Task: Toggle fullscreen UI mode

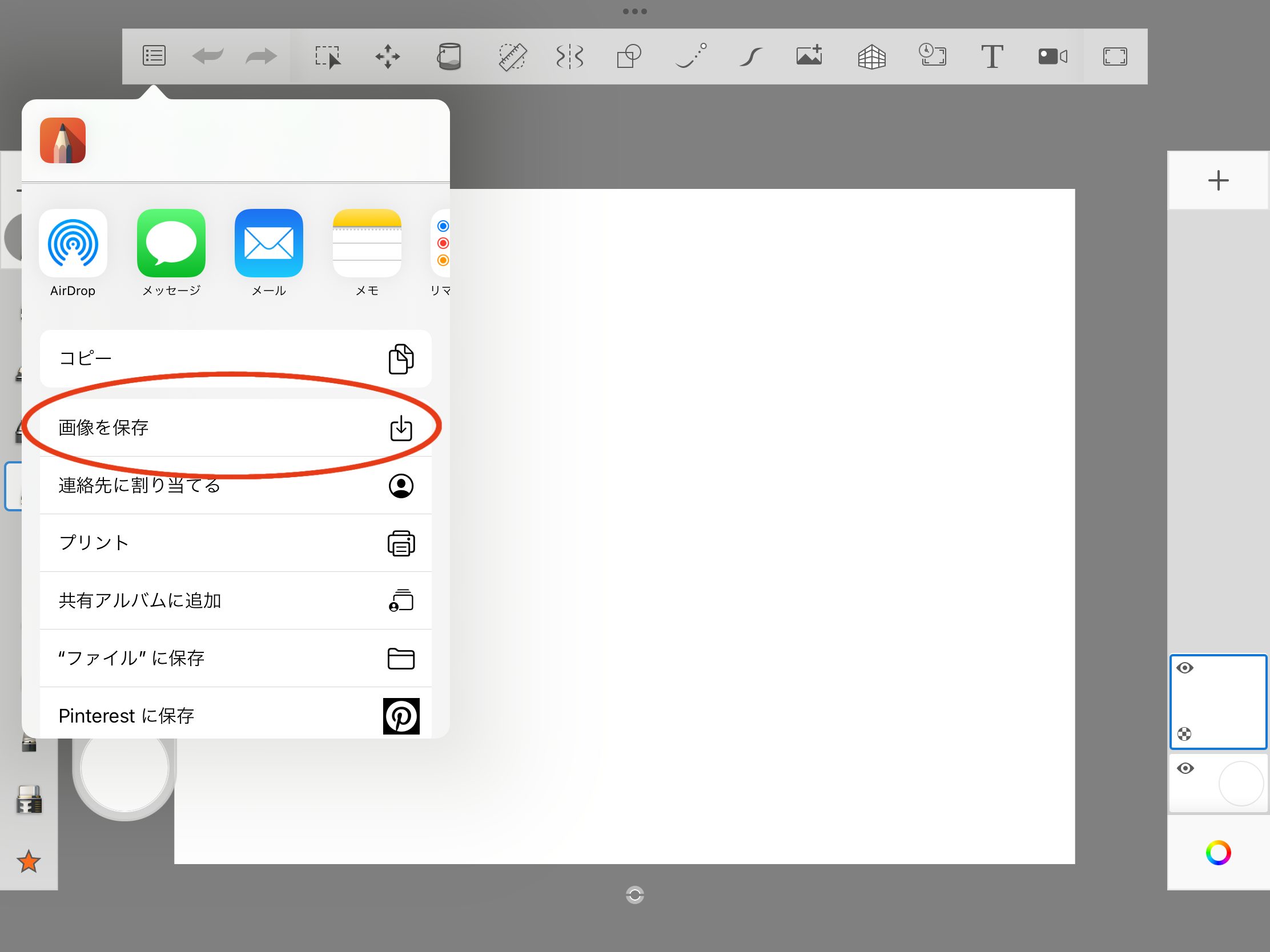Action: click(1115, 57)
